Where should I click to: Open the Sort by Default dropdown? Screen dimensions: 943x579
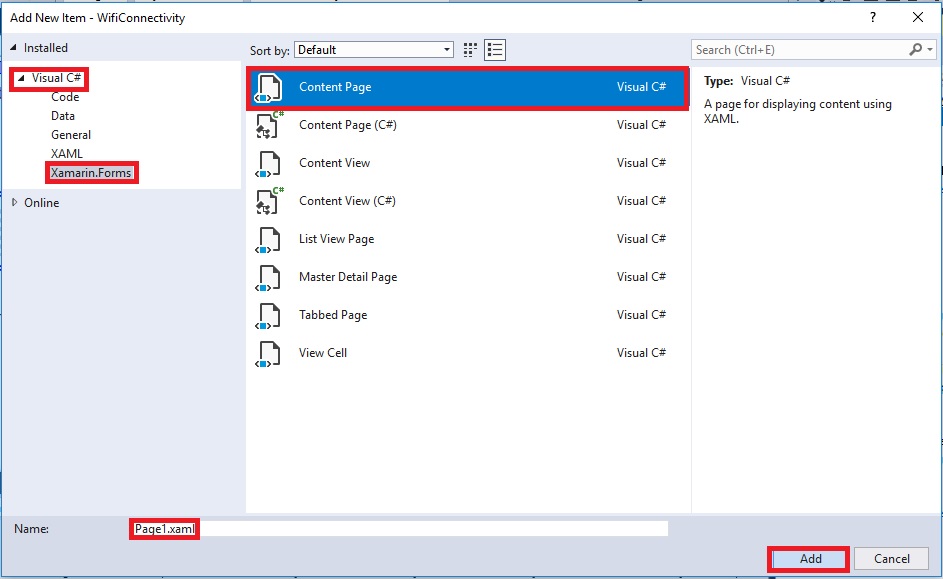pyautogui.click(x=374, y=50)
